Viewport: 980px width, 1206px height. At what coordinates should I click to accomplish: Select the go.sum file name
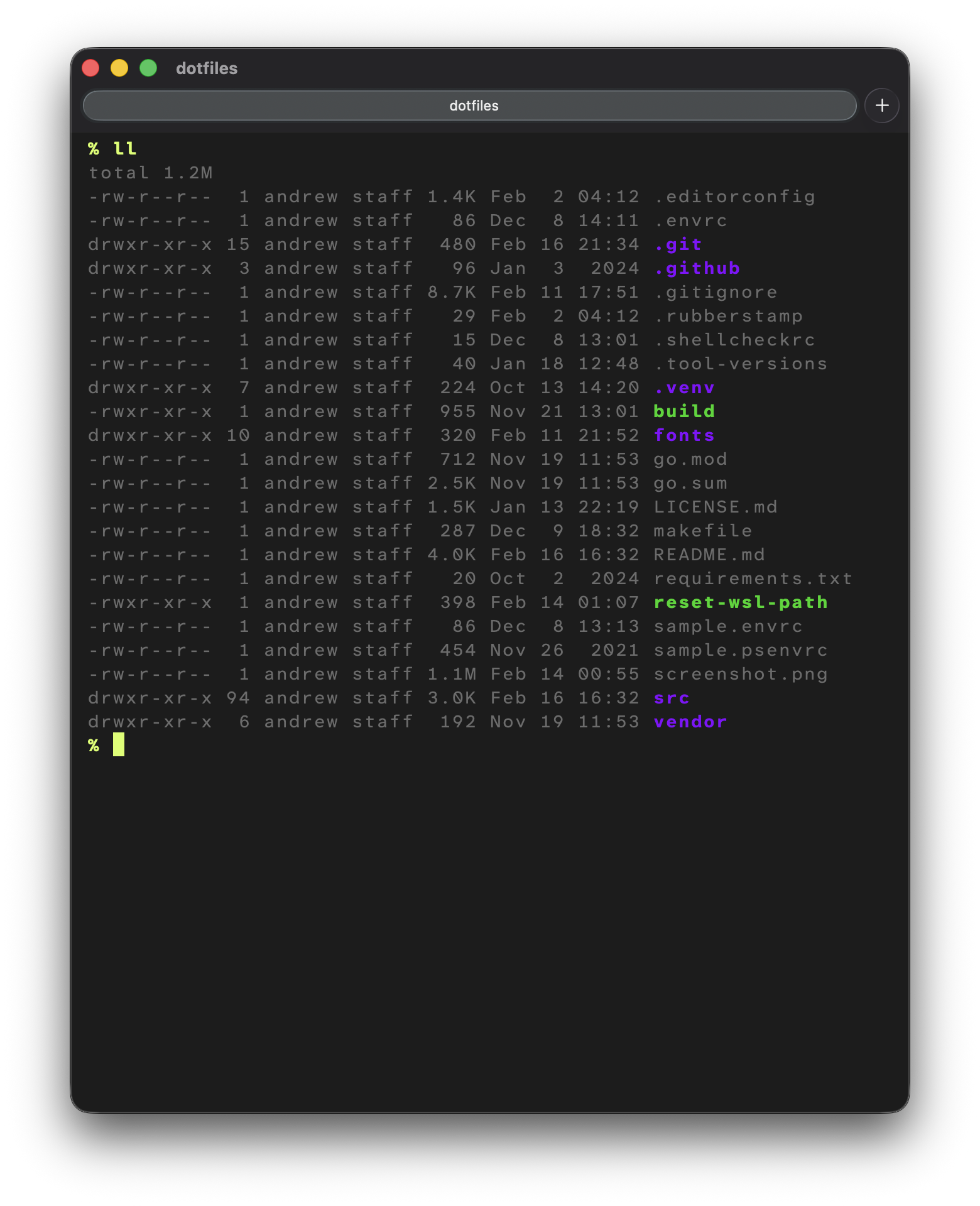pos(690,483)
